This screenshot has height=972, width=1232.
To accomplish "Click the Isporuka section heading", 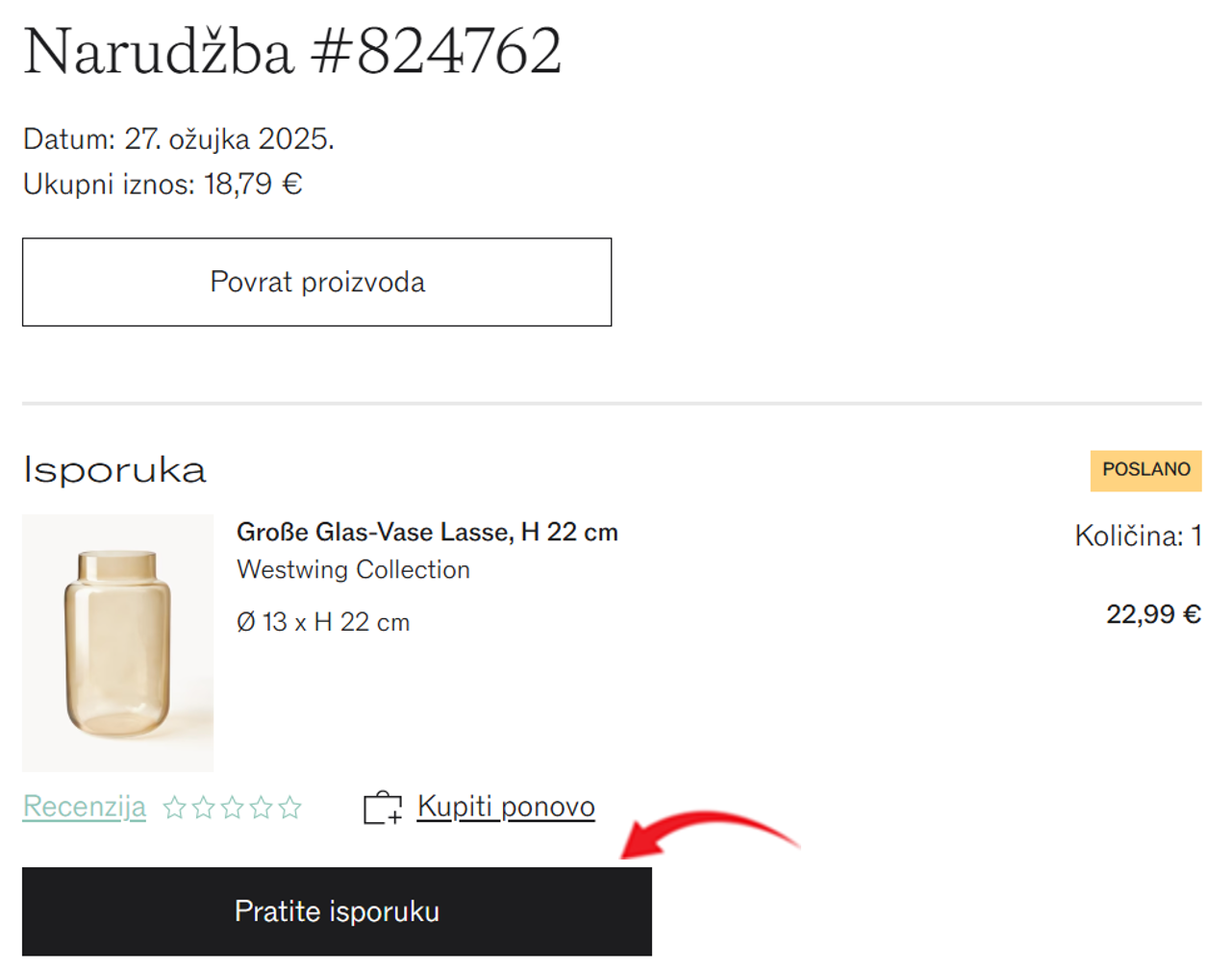I will pyautogui.click(x=114, y=470).
